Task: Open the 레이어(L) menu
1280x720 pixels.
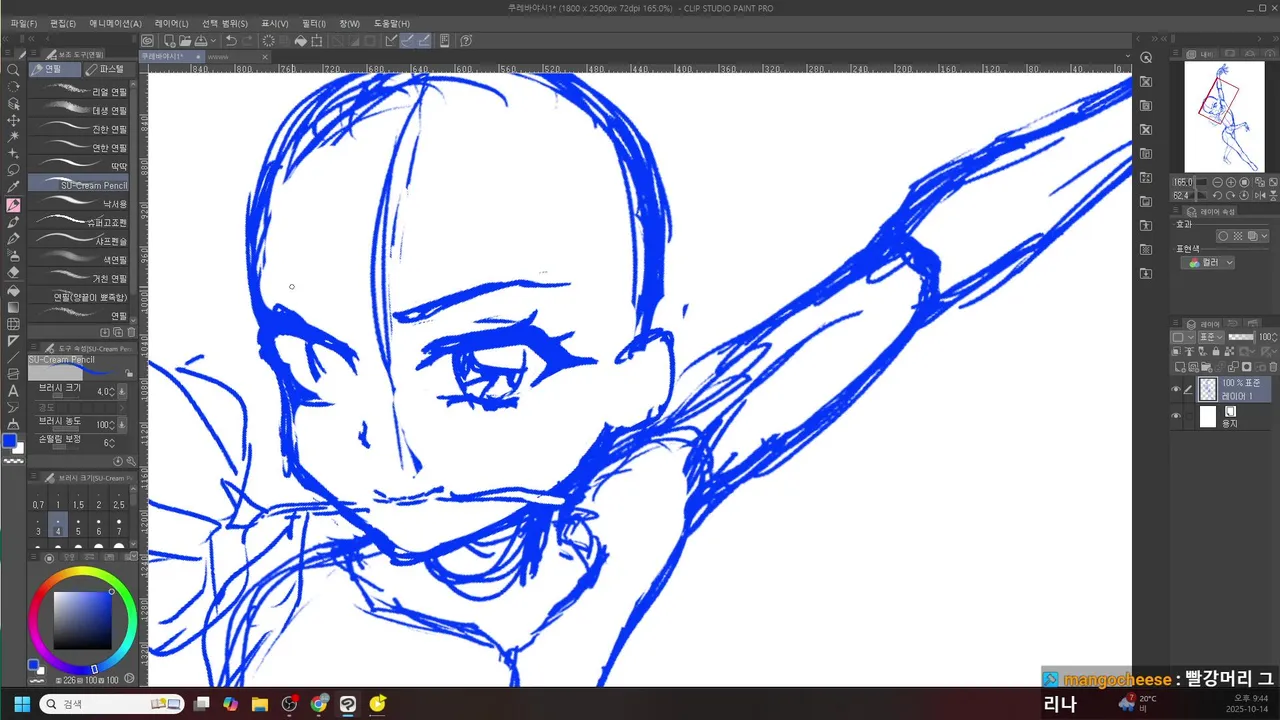Action: 171,23
